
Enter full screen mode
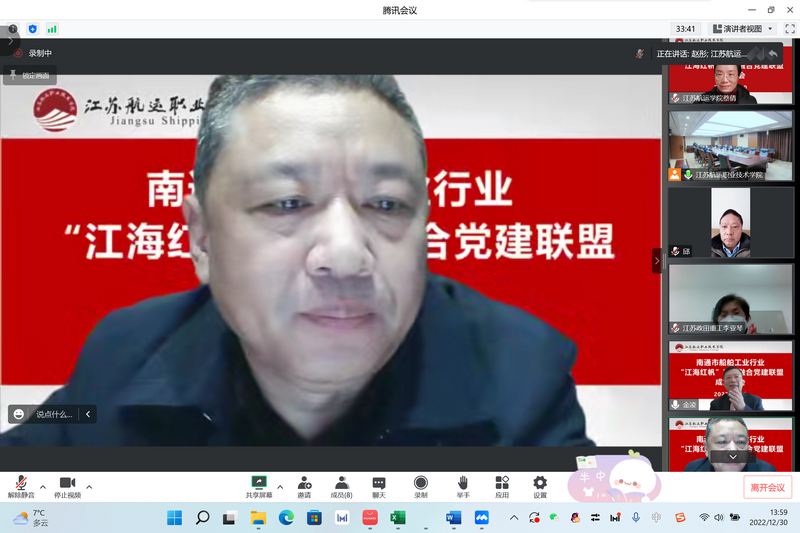pos(790,29)
